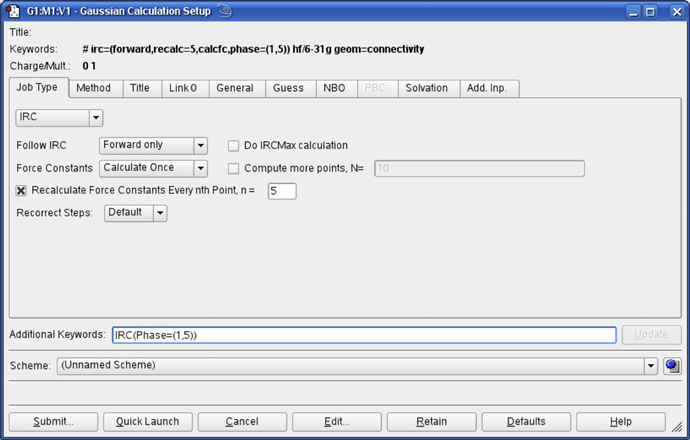The image size is (690, 440).
Task: Open Help for calculation setup
Action: (x=620, y=422)
